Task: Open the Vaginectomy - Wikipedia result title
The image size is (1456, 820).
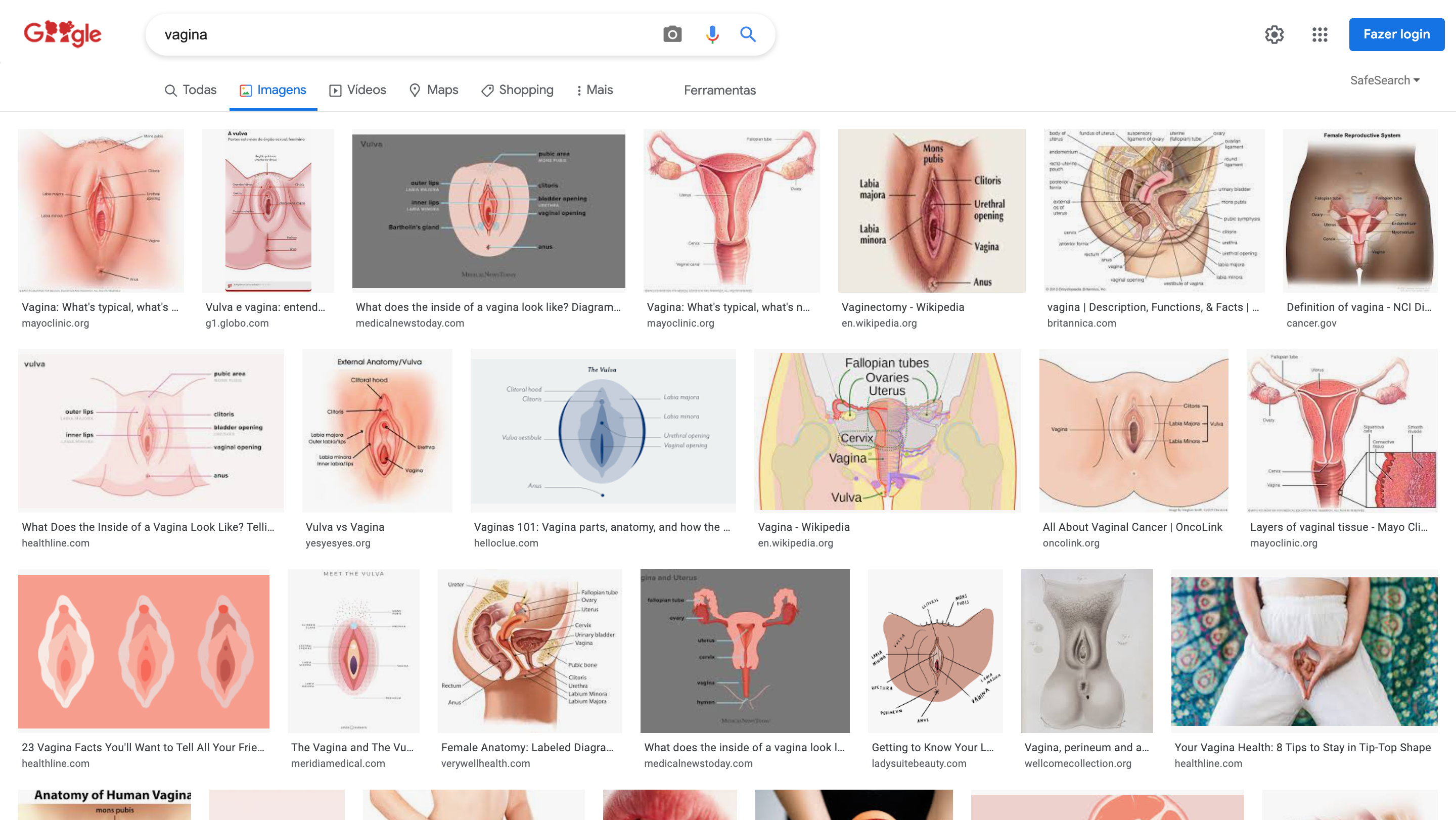Action: [902, 307]
